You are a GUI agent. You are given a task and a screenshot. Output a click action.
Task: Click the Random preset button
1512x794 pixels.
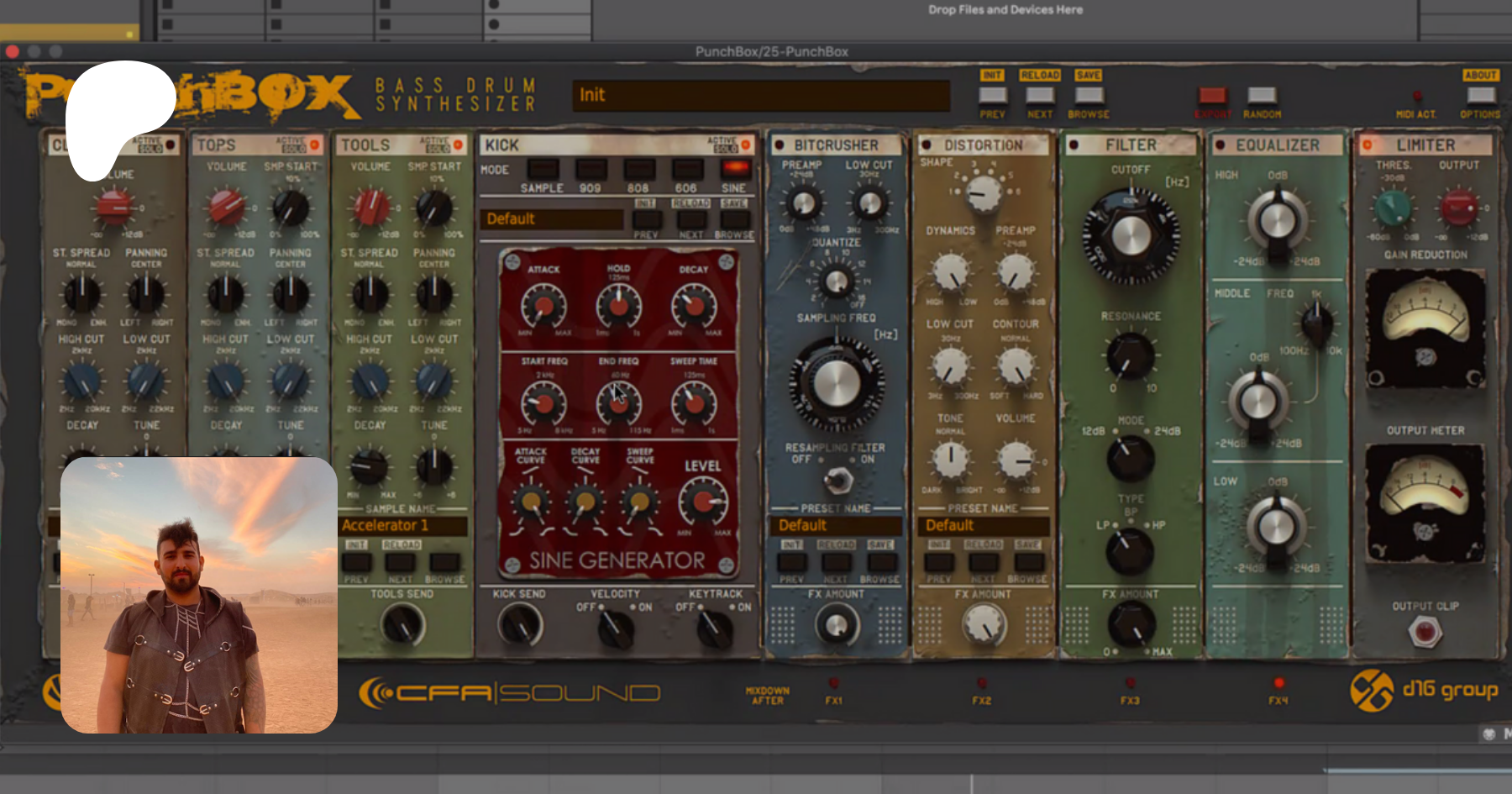coord(1262,96)
